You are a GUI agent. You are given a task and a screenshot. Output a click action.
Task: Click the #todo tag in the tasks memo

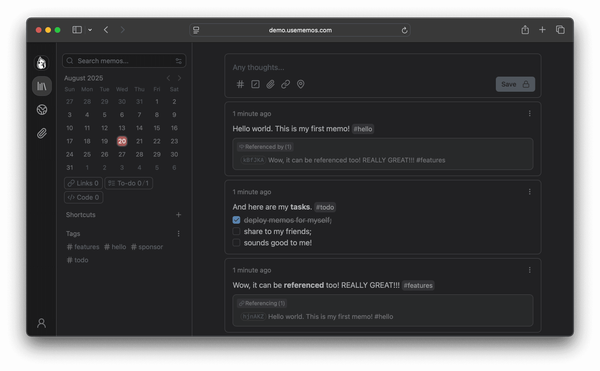click(325, 207)
